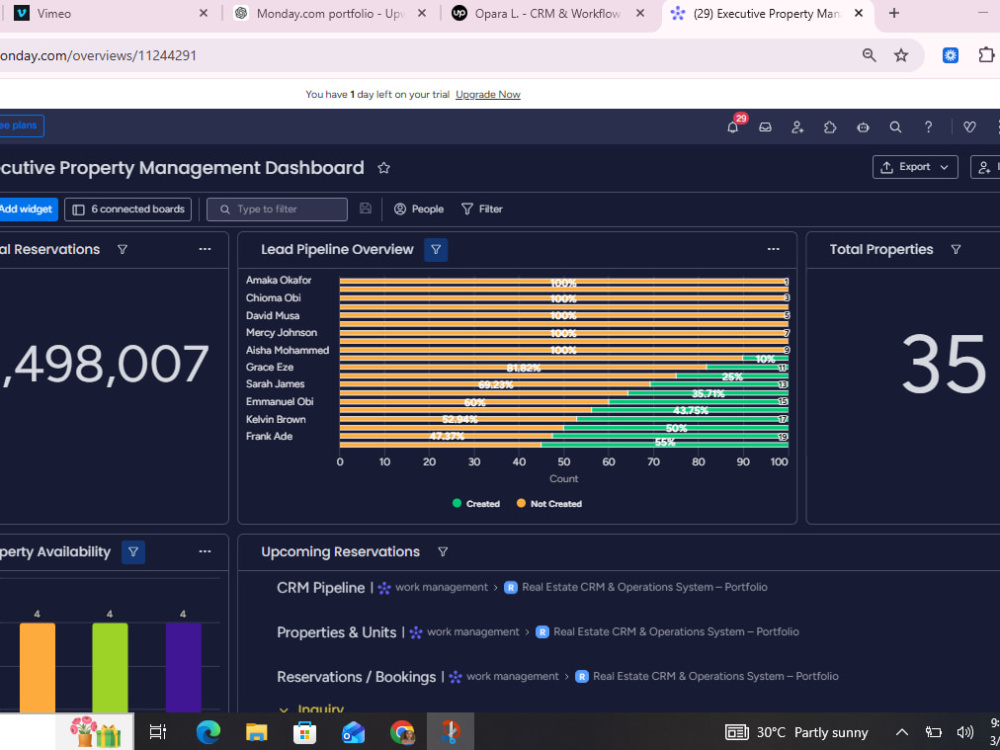Open the CRM Pipeline board link

(x=320, y=588)
